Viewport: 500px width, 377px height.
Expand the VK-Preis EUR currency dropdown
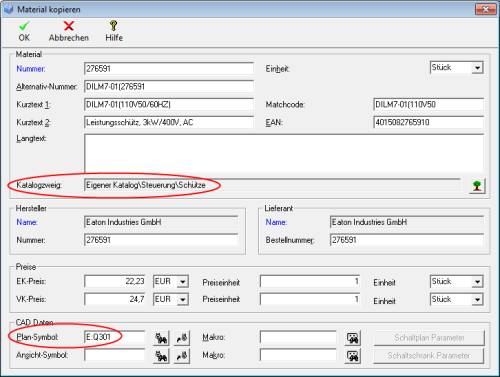click(x=183, y=299)
